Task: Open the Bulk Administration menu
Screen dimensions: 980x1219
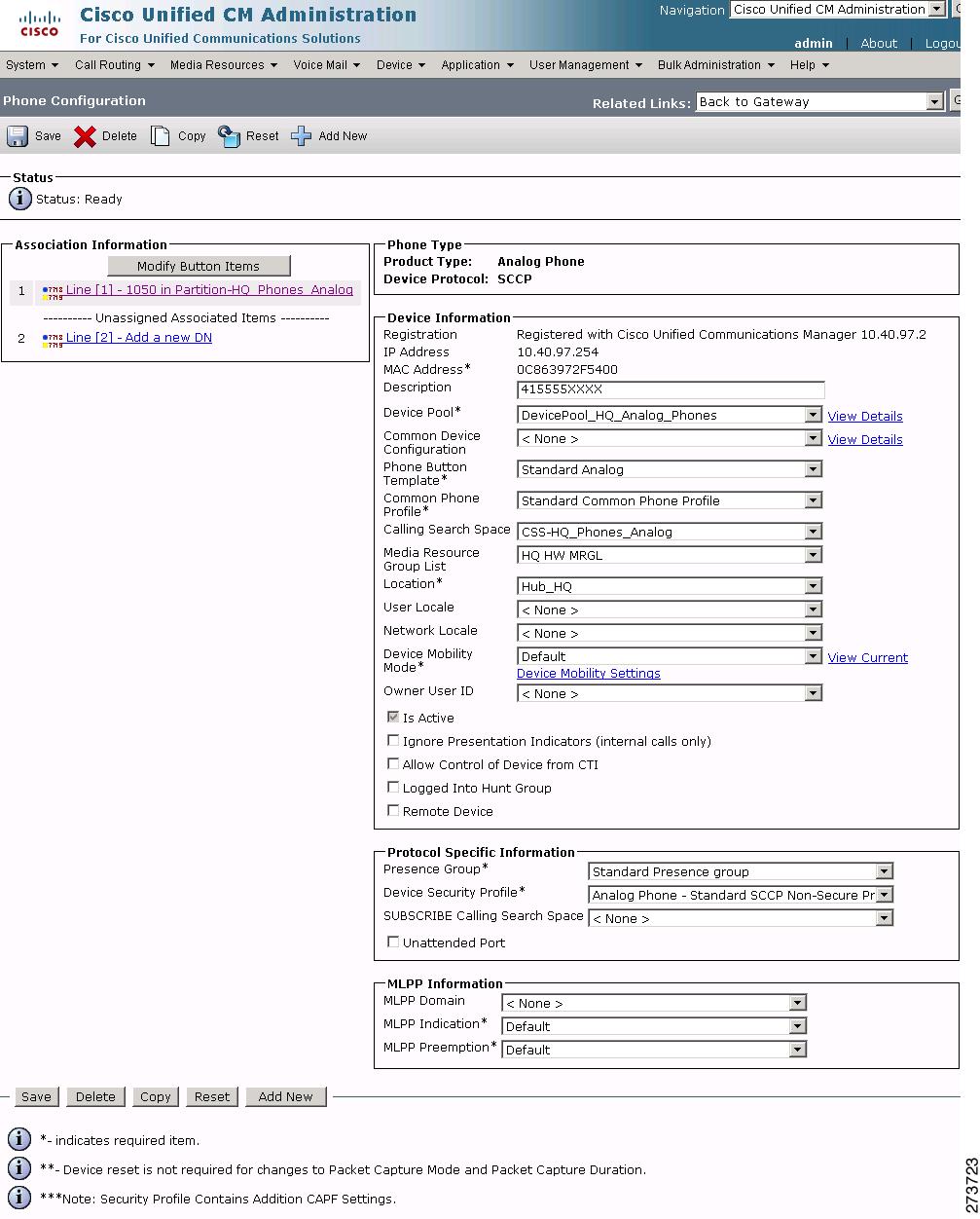Action: 716,65
